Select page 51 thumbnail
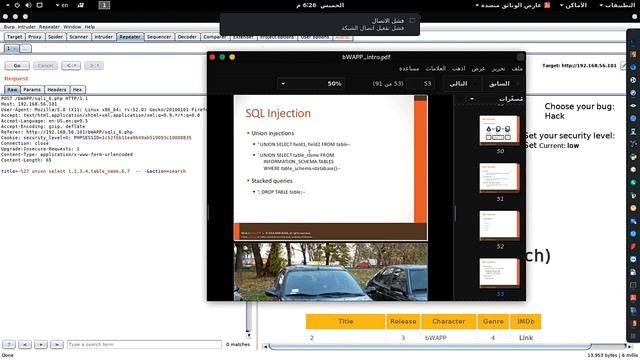This screenshot has height=360, width=640. (x=500, y=178)
